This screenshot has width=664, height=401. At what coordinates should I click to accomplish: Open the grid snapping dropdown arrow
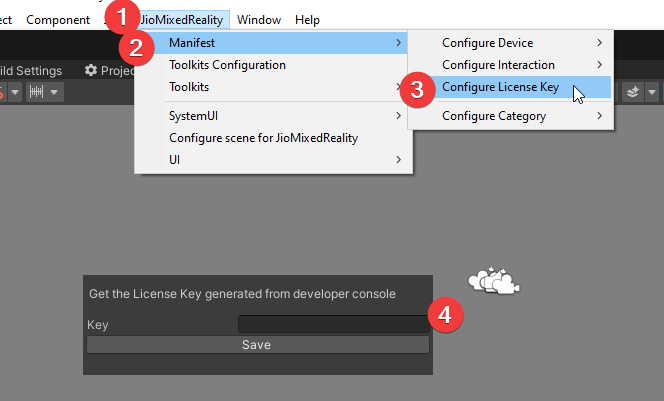pyautogui.click(x=54, y=92)
